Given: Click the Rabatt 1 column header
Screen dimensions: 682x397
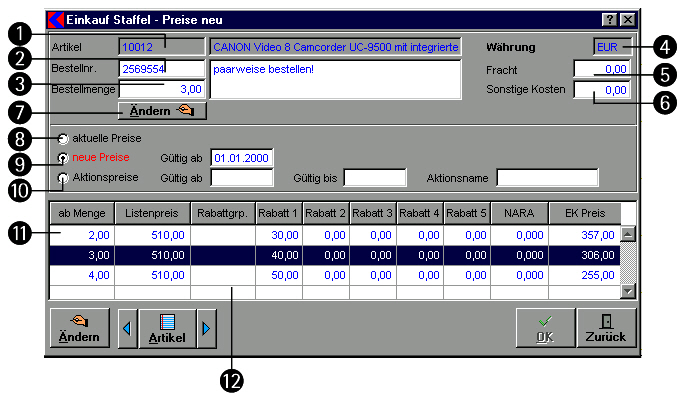Looking at the screenshot, I should tap(279, 213).
